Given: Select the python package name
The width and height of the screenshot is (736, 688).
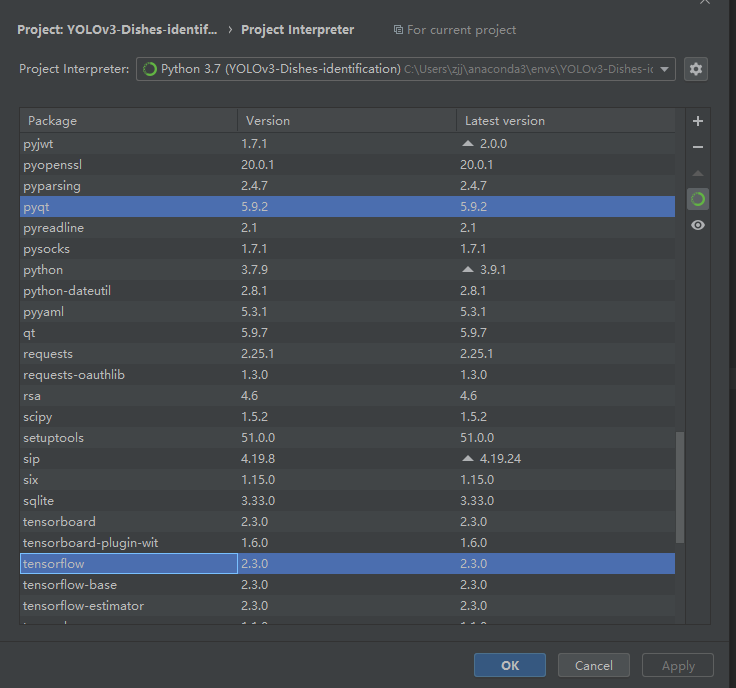Looking at the screenshot, I should tap(43, 270).
